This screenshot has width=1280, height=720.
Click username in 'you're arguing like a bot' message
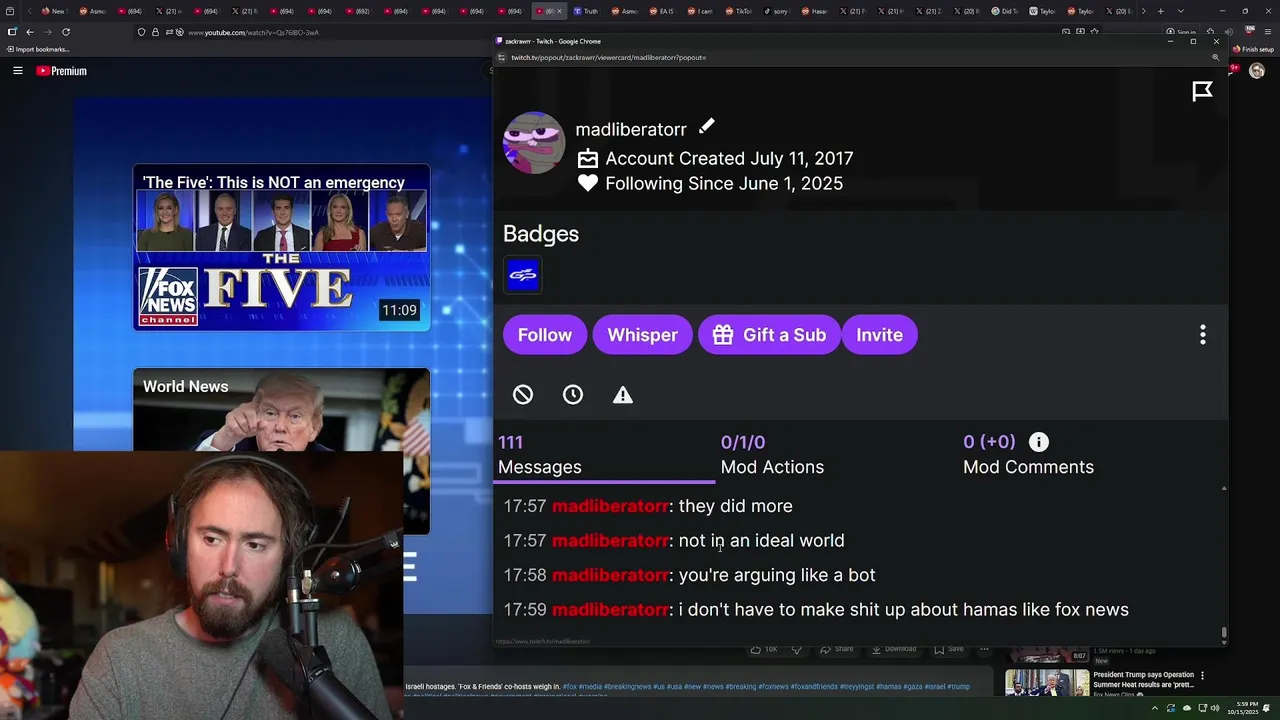click(610, 575)
